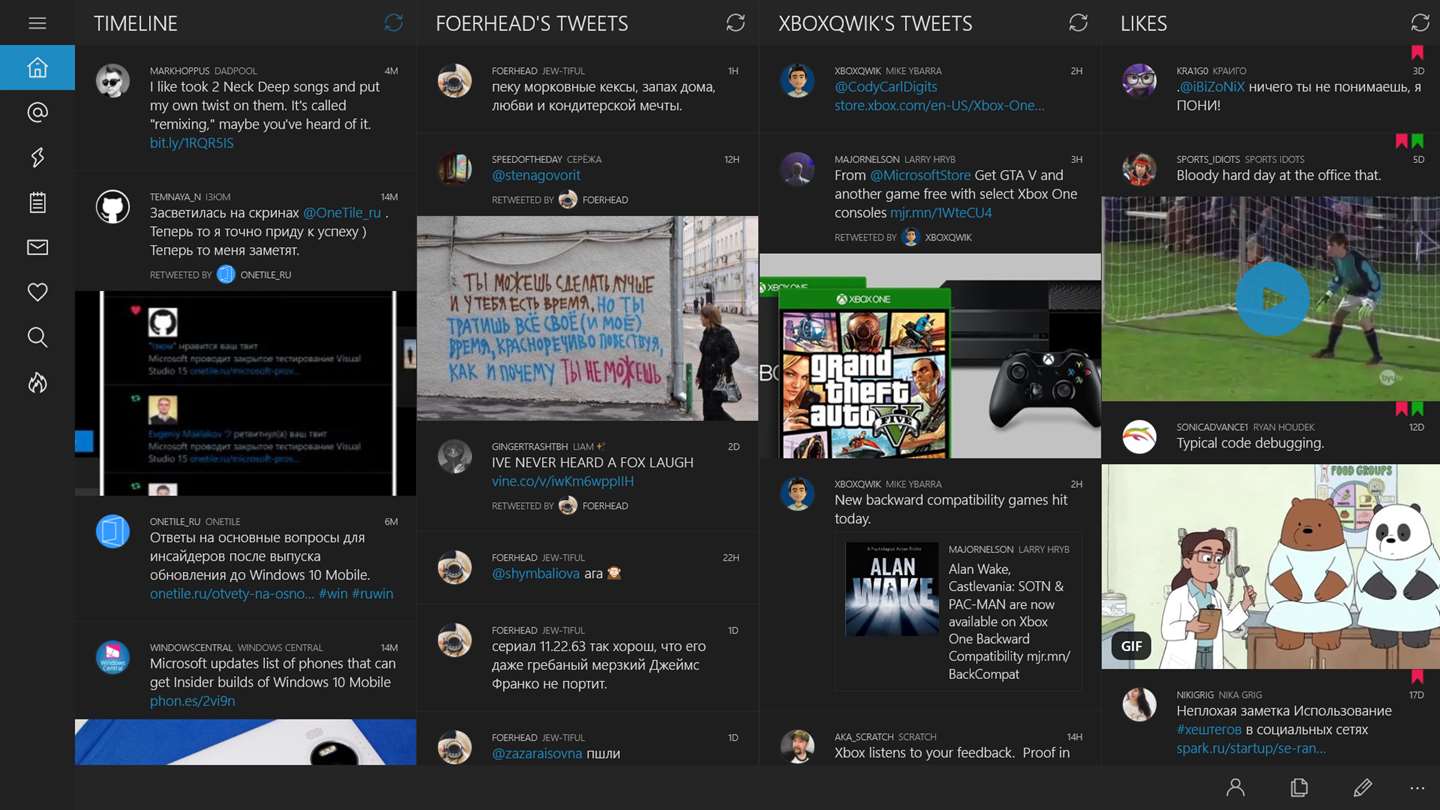Open bit.ly/1RQR5IS link
This screenshot has width=1440, height=810.
pyautogui.click(x=192, y=143)
